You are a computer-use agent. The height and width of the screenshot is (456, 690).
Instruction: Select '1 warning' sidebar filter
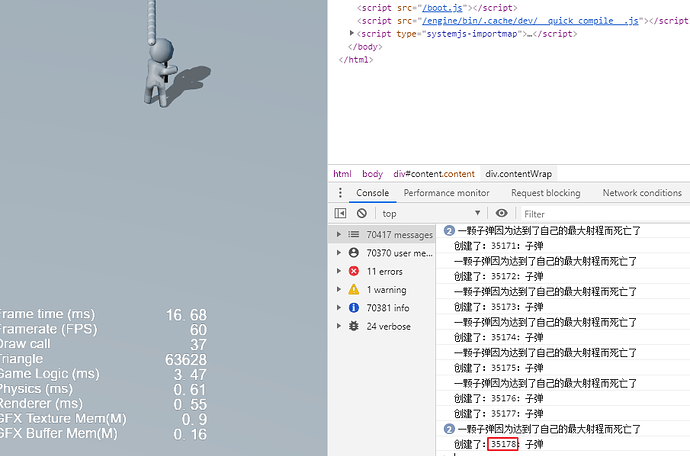[x=382, y=289]
